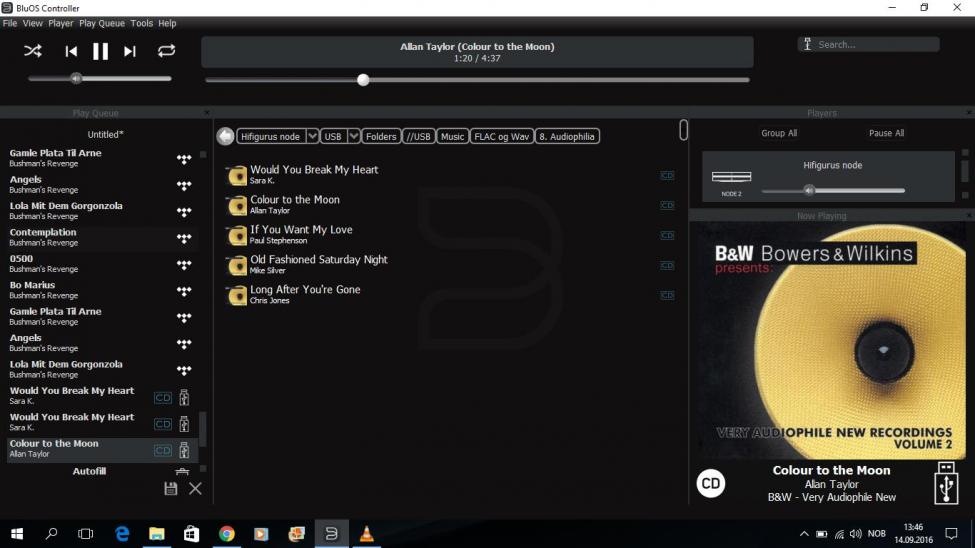The image size is (975, 548).
Task: Open the View menu
Action: 32,23
